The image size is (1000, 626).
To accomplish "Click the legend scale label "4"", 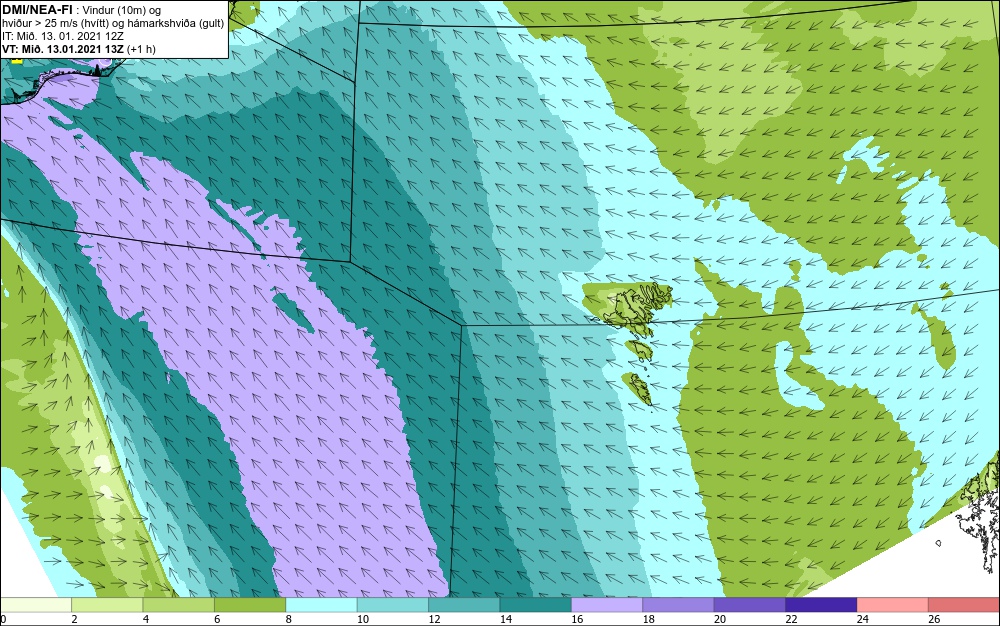I will tap(146, 619).
